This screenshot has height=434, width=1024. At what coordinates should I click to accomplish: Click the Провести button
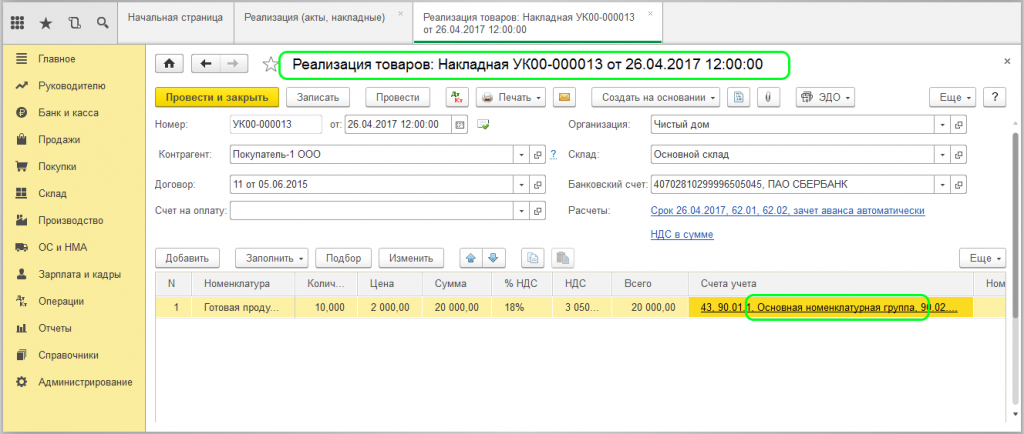coord(398,97)
